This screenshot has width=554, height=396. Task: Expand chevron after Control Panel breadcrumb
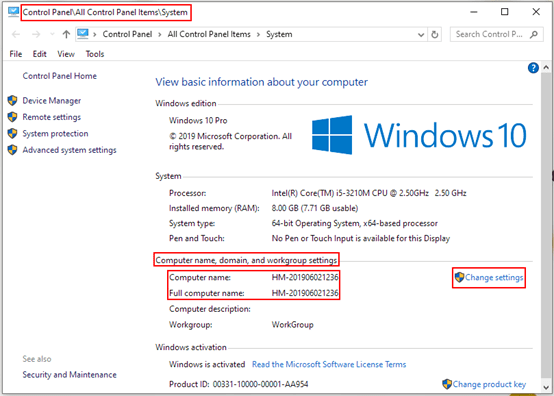160,34
